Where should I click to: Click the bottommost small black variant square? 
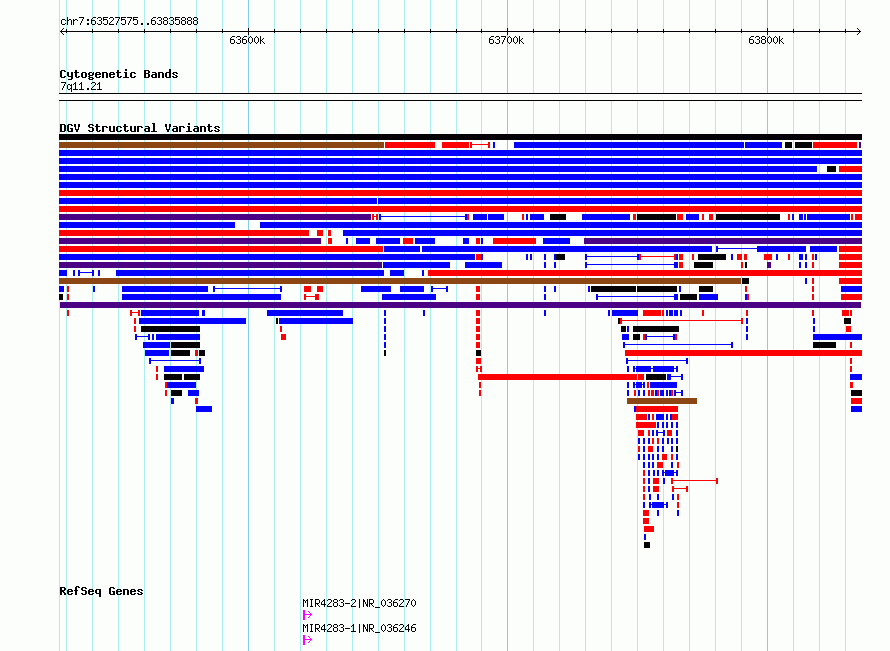647,545
